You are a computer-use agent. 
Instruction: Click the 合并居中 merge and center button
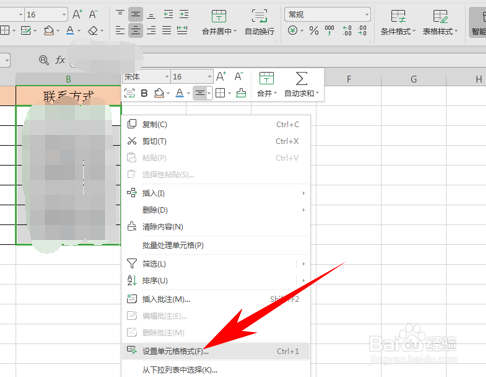219,22
